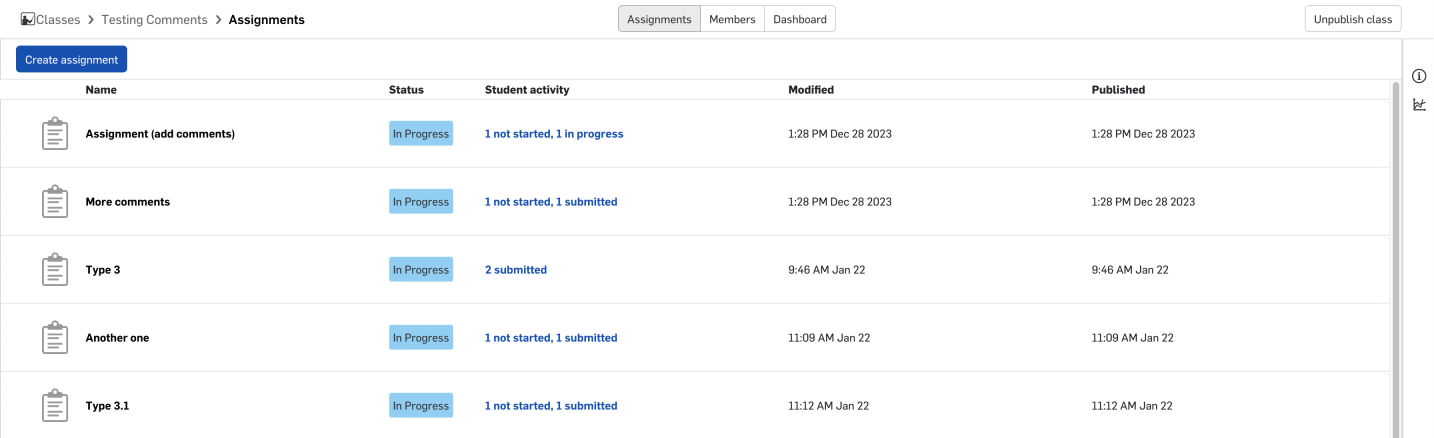
Task: Open the analytics chart icon
Action: [1418, 105]
